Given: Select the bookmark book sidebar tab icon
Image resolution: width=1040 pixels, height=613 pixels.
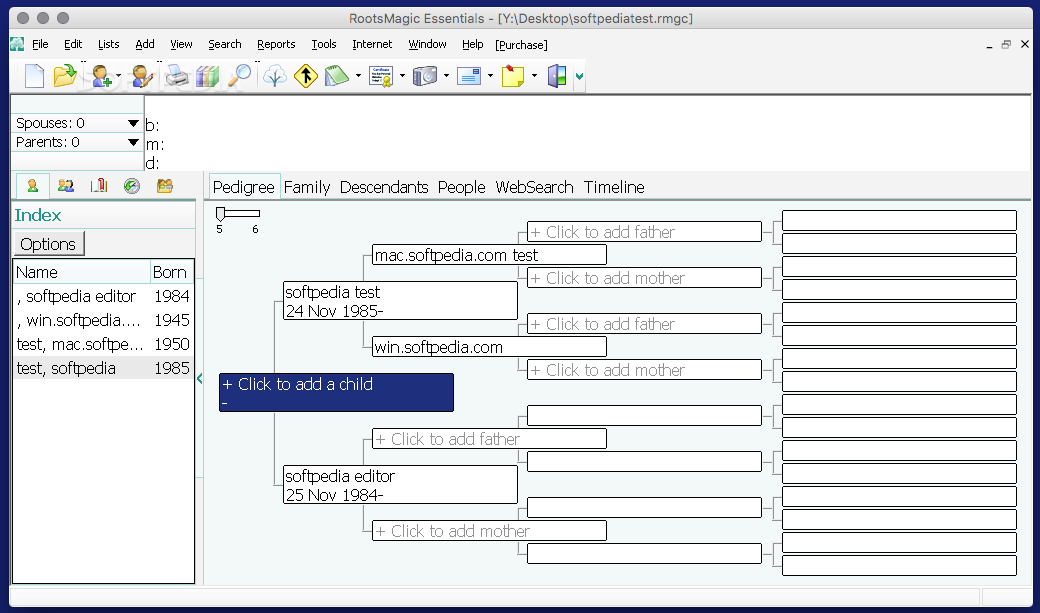Looking at the screenshot, I should pos(99,186).
